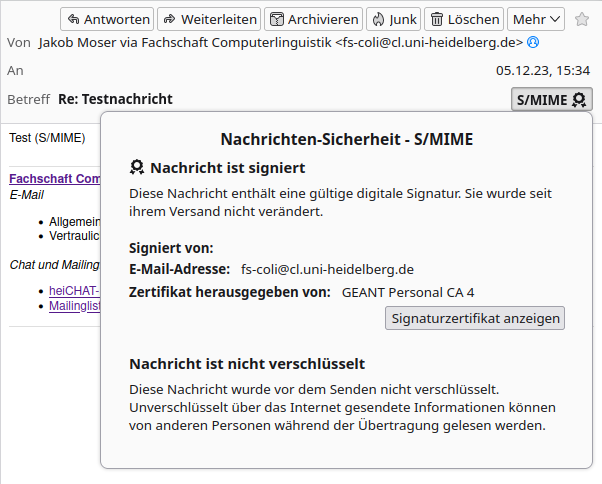Toggle the S/MIME security button
Screen dimensions: 602x484
point(552,99)
